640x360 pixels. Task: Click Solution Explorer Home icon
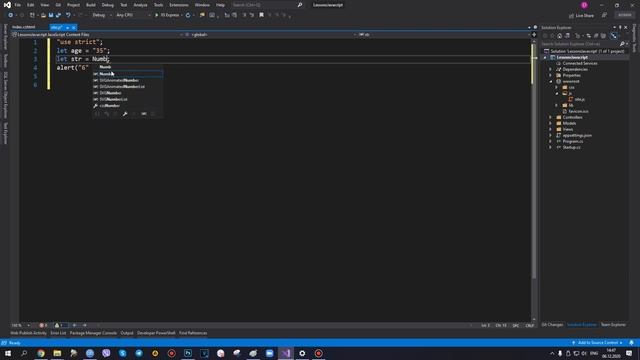click(x=560, y=36)
